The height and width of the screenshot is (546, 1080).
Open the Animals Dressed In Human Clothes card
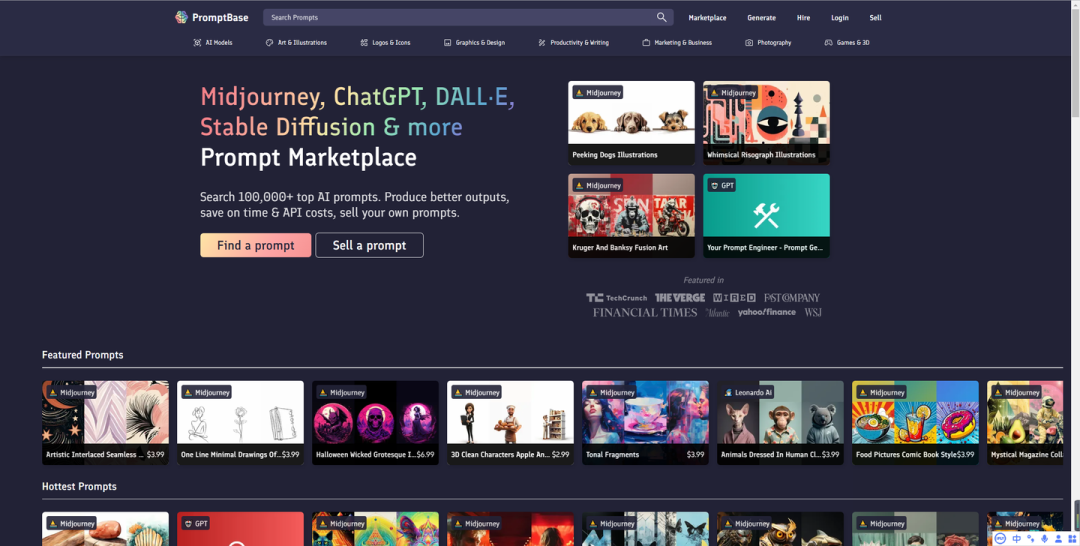click(x=780, y=423)
